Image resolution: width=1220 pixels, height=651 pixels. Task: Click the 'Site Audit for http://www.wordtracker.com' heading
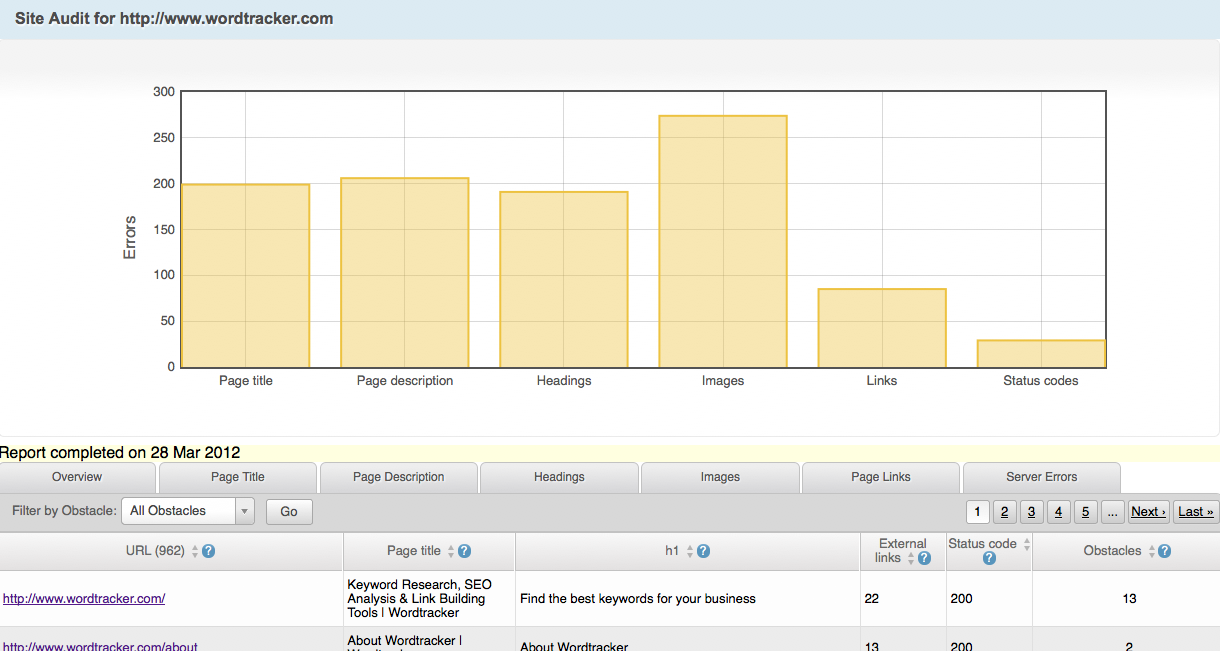[x=174, y=18]
